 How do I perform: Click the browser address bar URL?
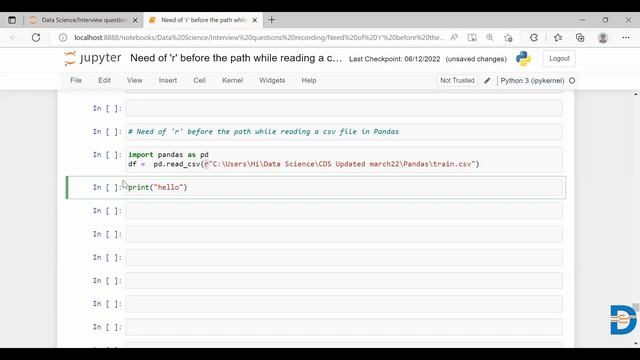click(x=259, y=38)
